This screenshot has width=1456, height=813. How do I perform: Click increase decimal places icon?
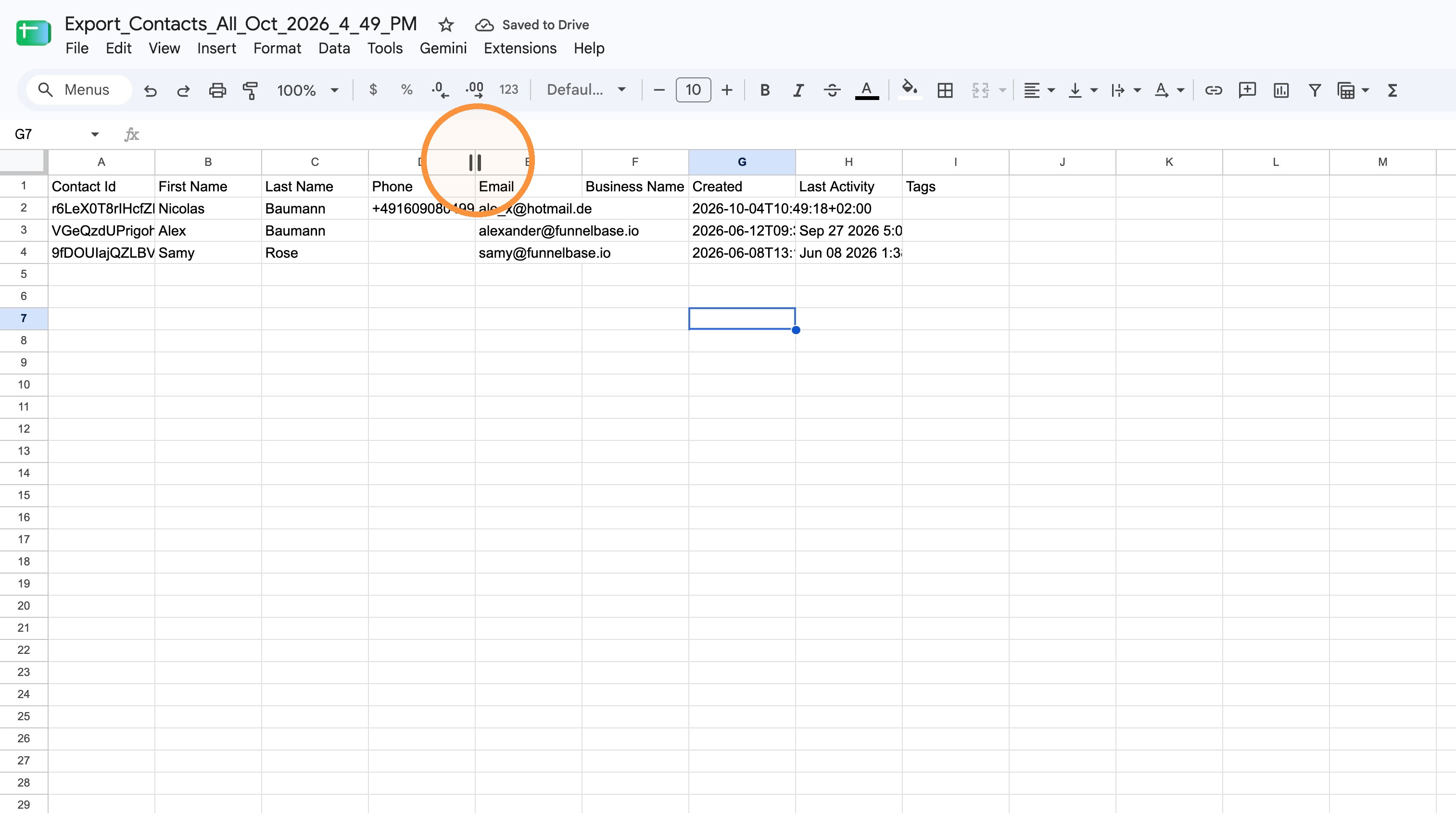(474, 90)
